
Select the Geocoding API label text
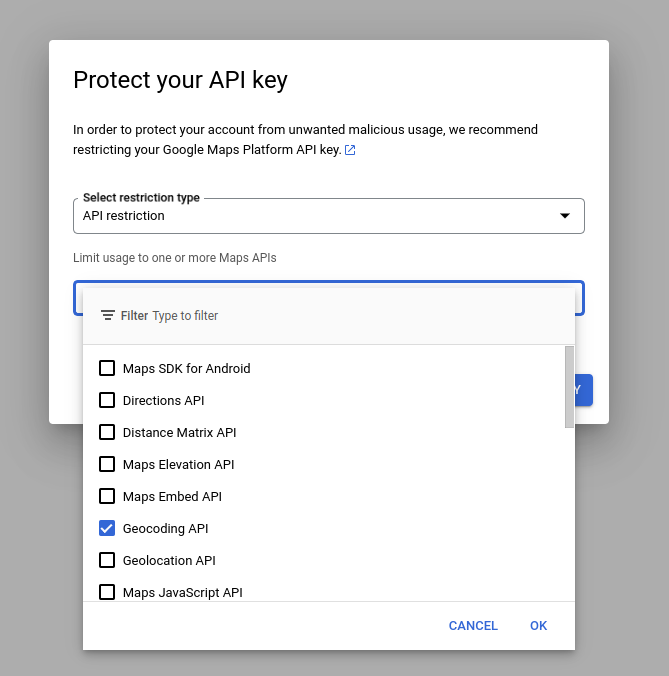click(165, 528)
